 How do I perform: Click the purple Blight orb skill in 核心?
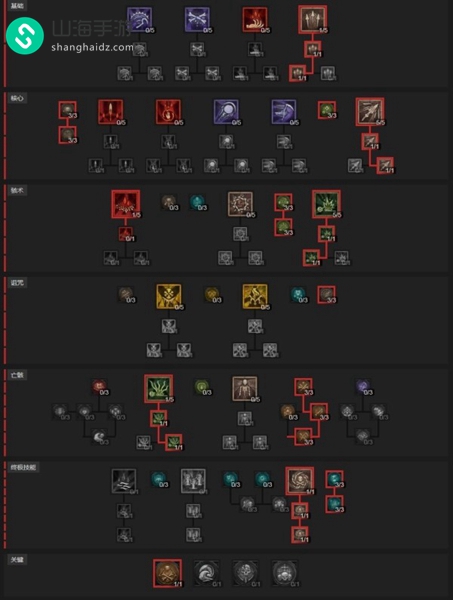pos(226,112)
